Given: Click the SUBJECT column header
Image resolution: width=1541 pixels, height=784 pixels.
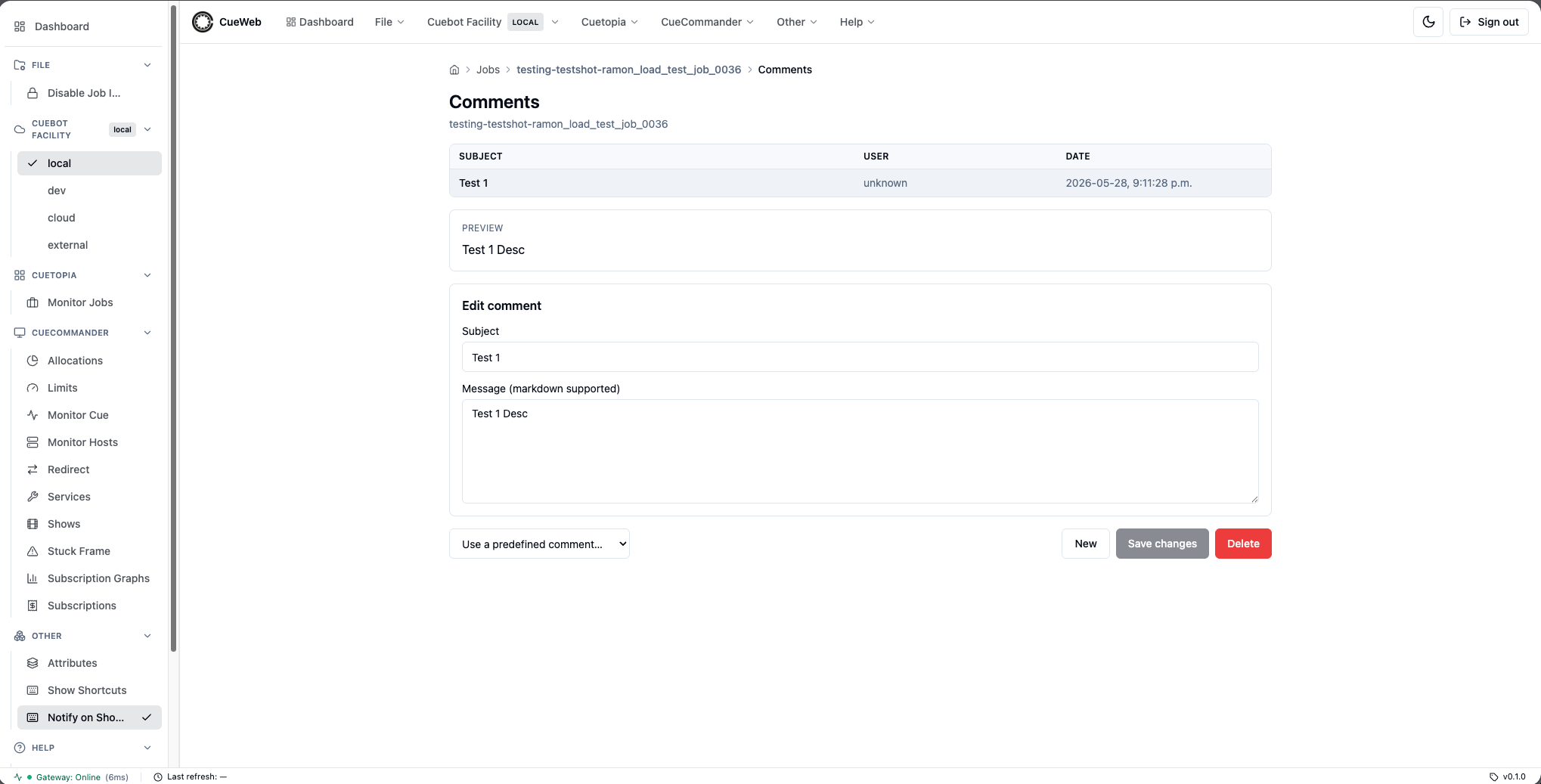Looking at the screenshot, I should click(x=480, y=156).
